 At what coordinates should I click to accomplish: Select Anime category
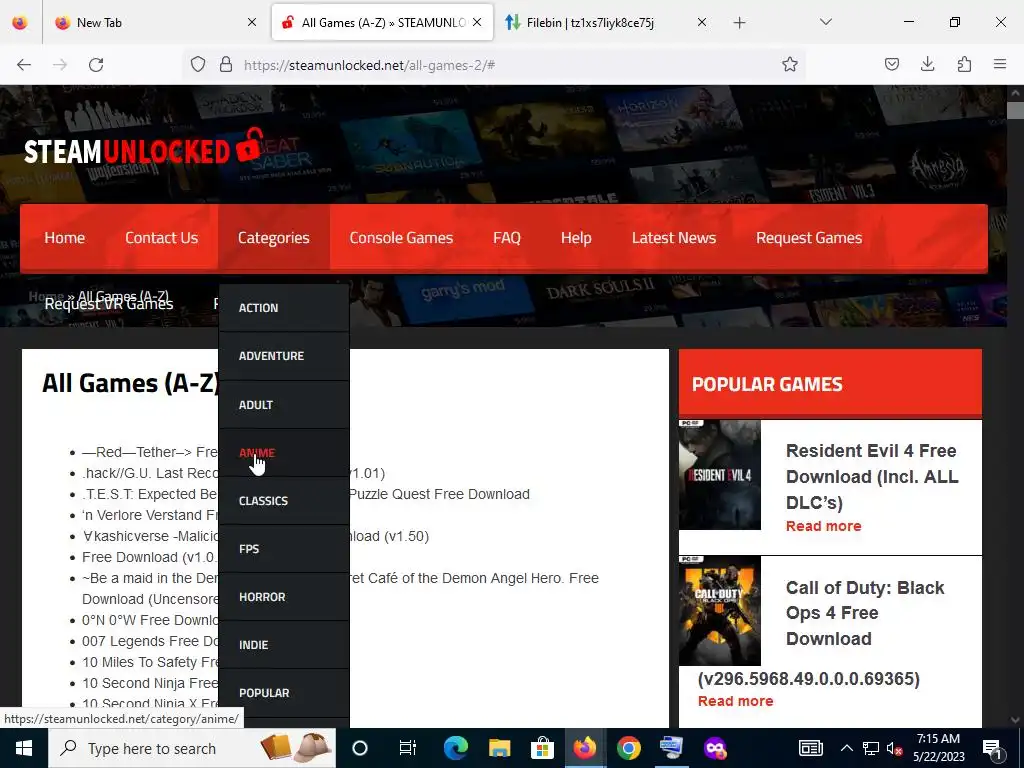point(284,453)
